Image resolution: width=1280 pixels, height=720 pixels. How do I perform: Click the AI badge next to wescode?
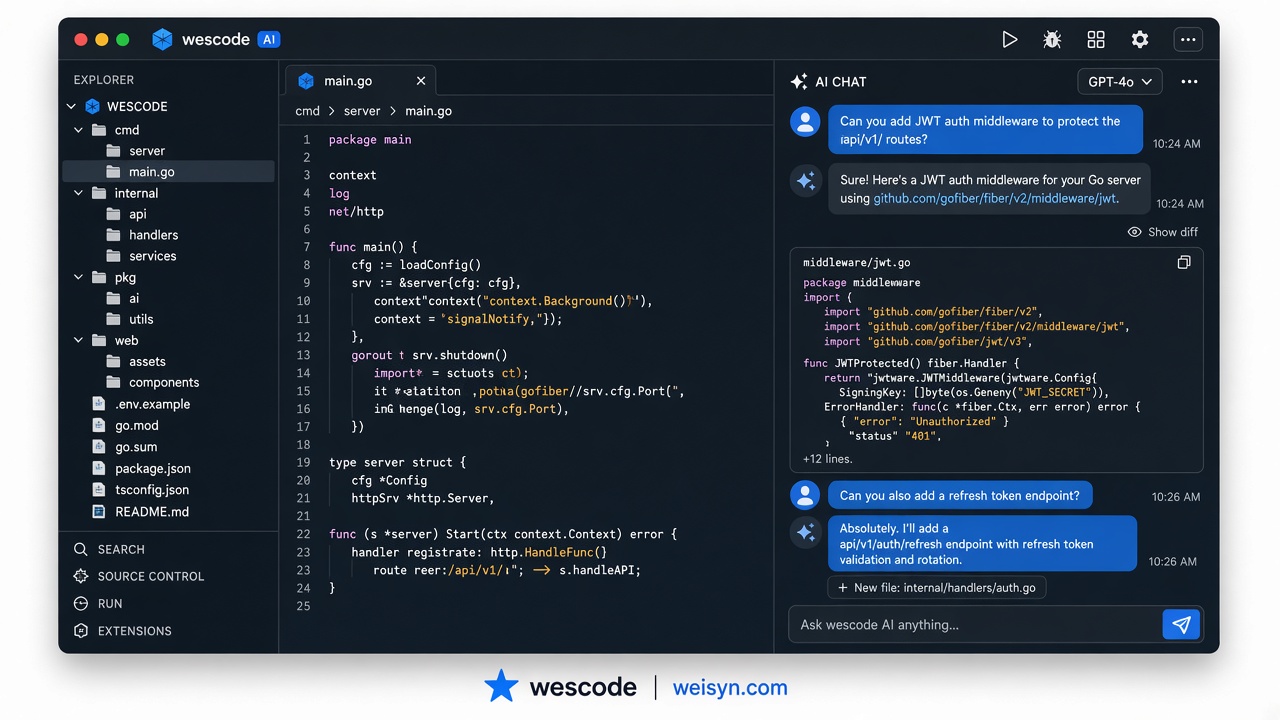pos(268,40)
